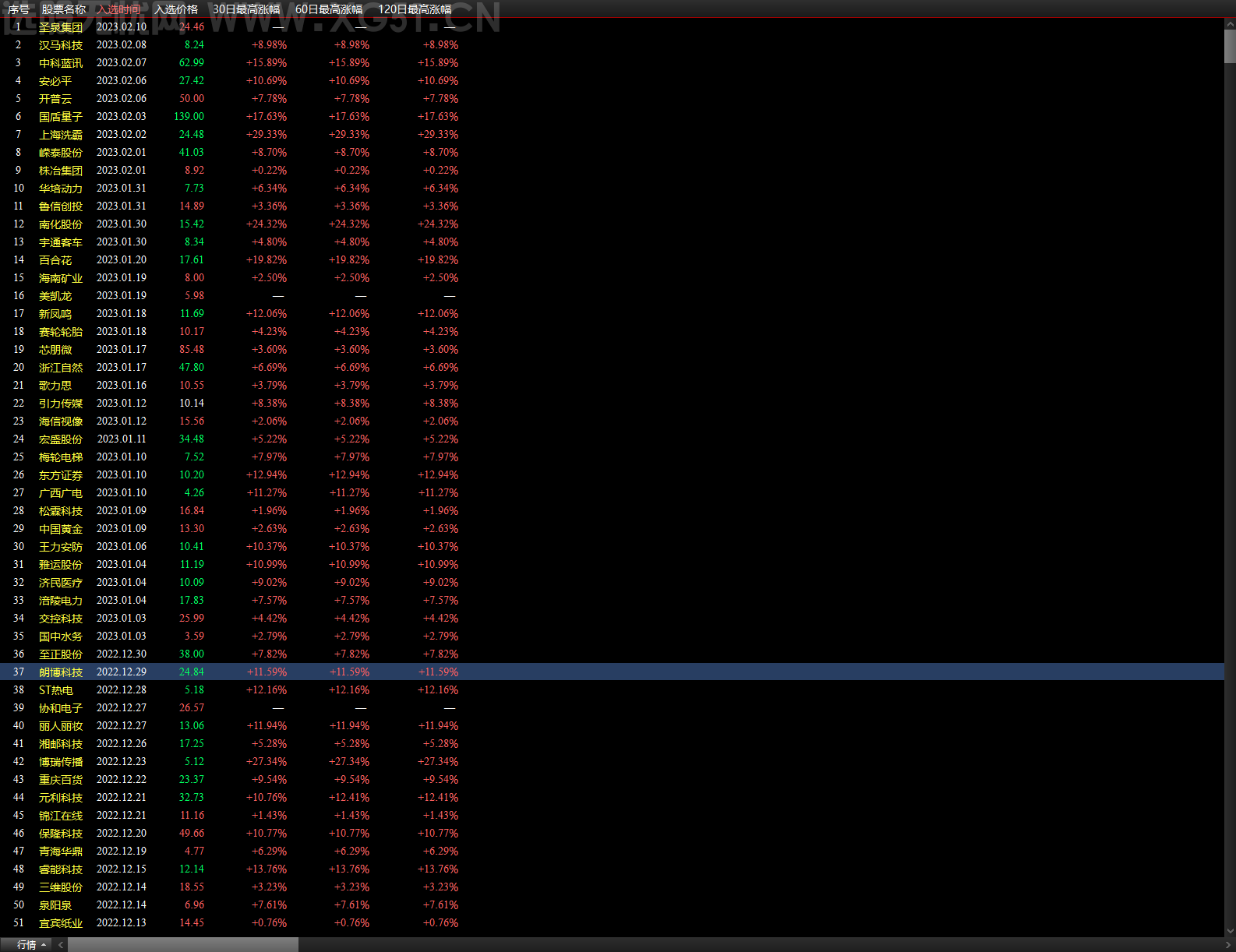This screenshot has width=1236, height=952.
Task: Select stock 东方证券
Action: 61,475
